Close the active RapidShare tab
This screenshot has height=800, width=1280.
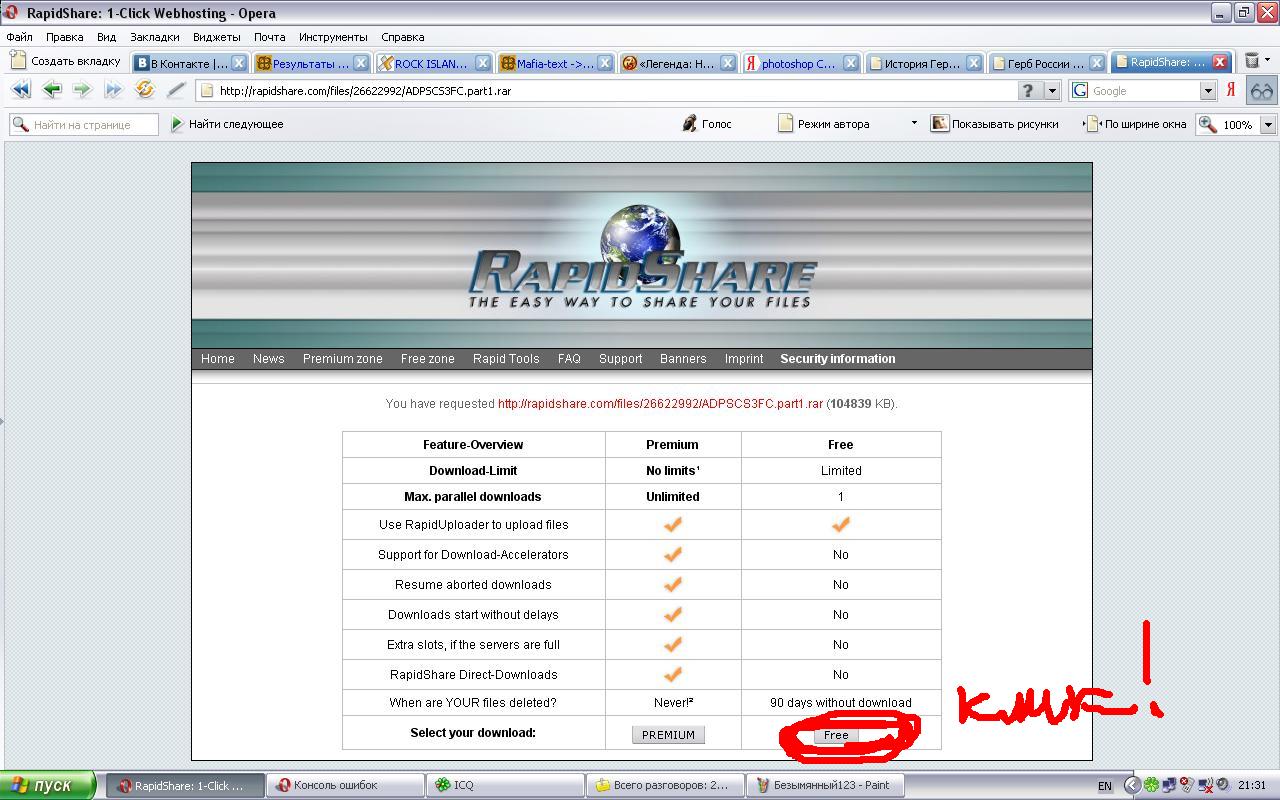coord(1220,62)
